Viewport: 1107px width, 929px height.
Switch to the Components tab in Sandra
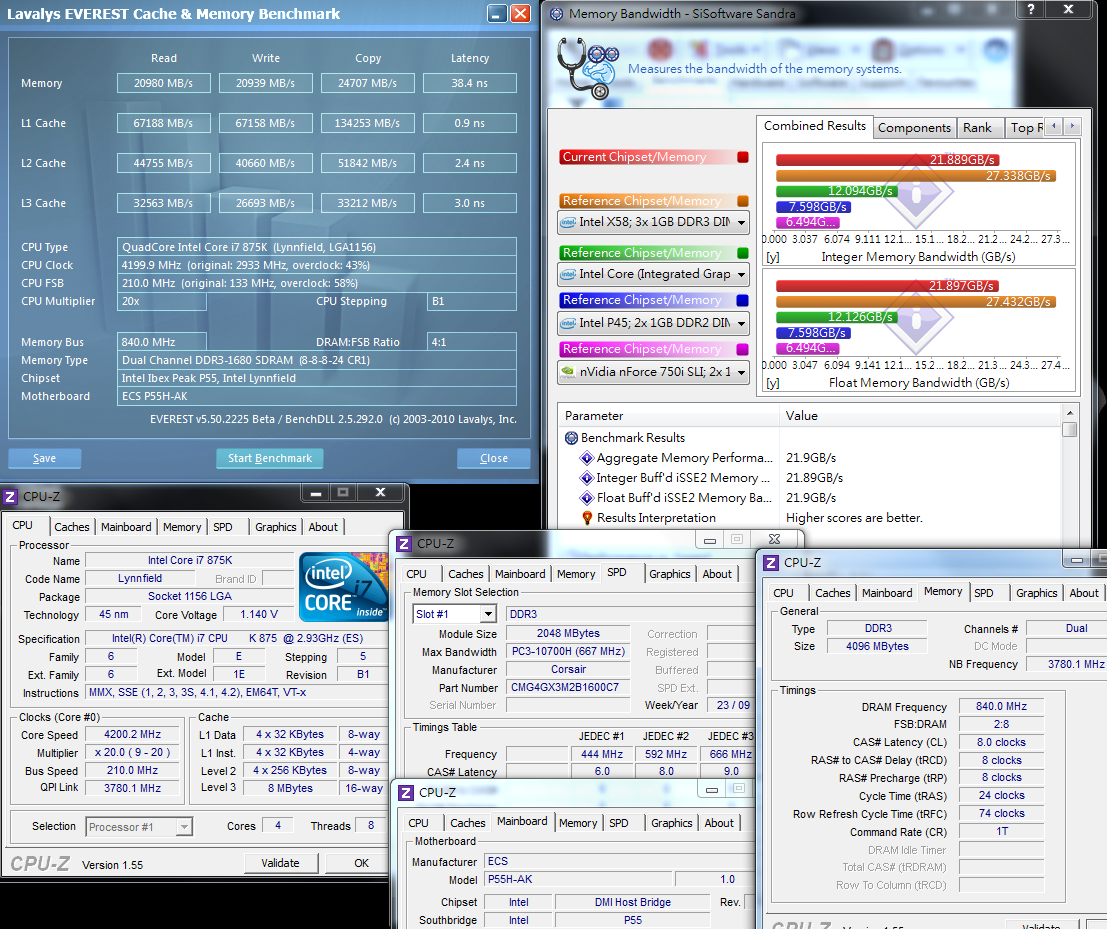914,128
